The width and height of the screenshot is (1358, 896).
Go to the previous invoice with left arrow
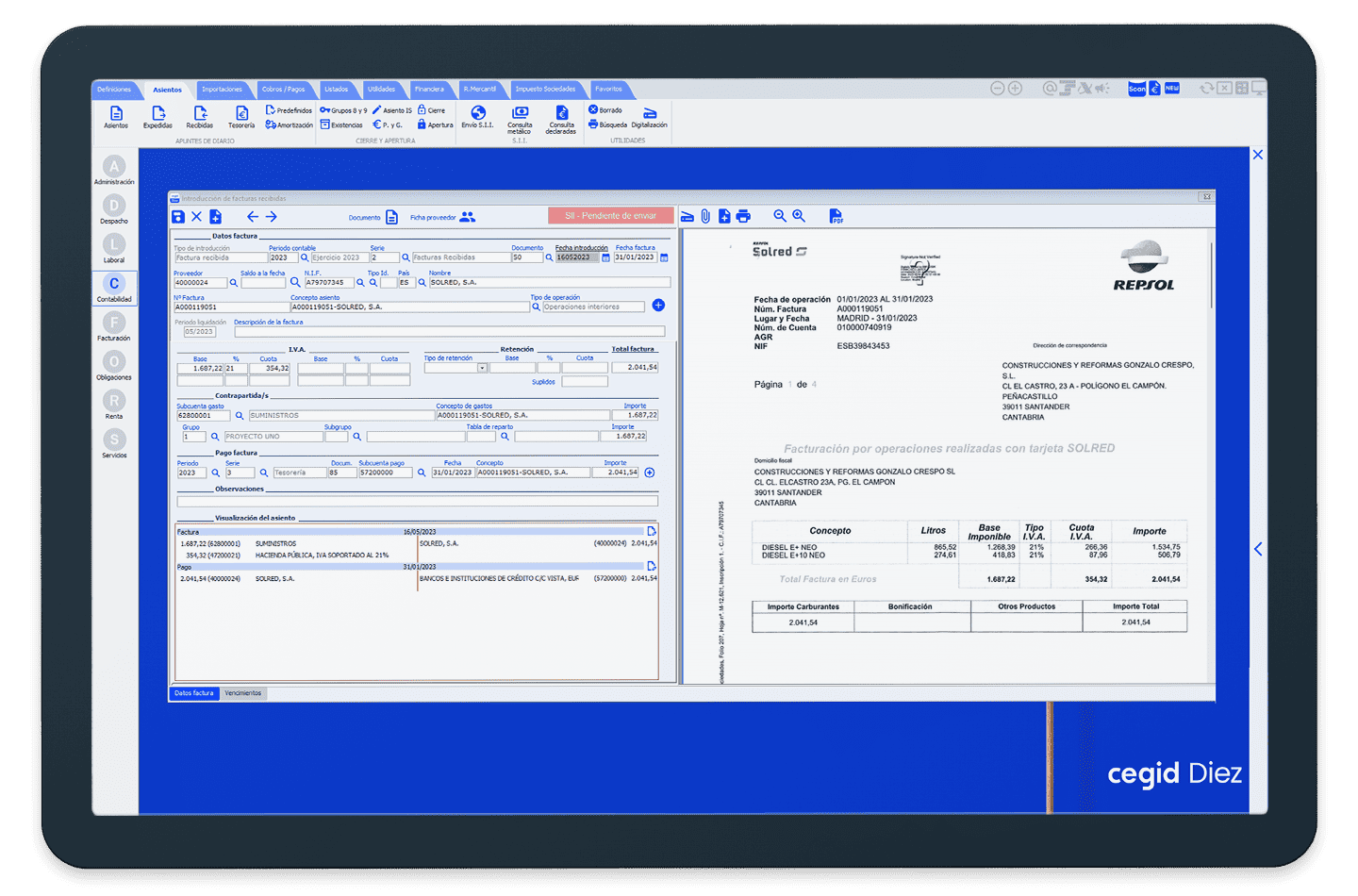tap(252, 217)
